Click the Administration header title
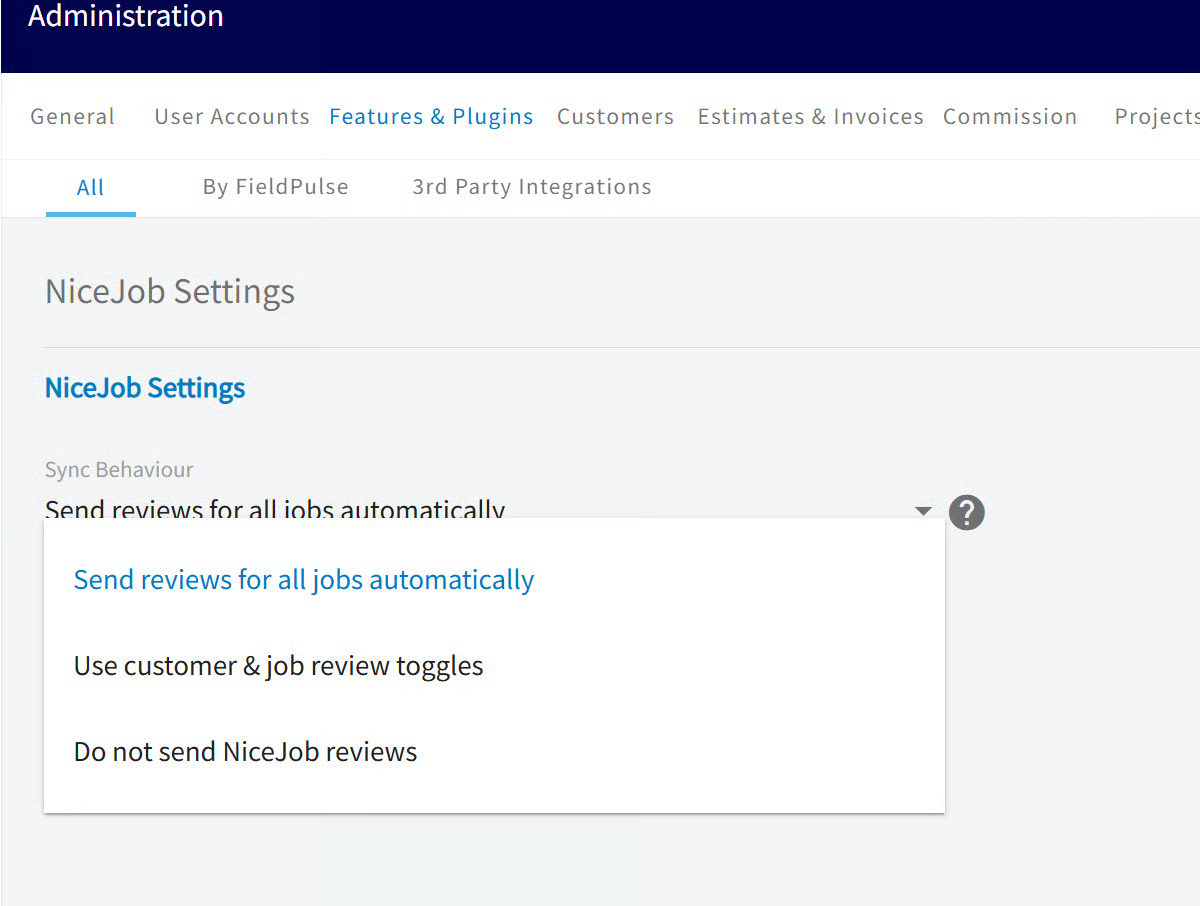 (x=126, y=17)
